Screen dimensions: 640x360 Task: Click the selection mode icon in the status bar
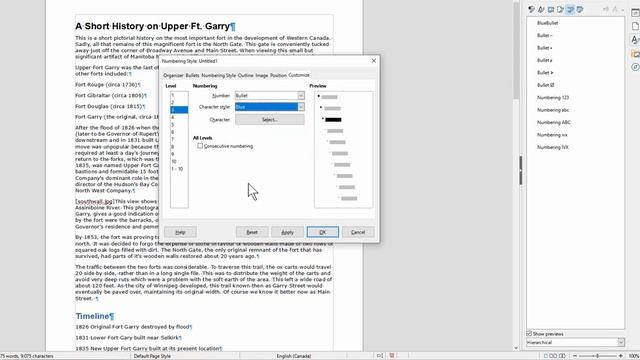click(380, 356)
